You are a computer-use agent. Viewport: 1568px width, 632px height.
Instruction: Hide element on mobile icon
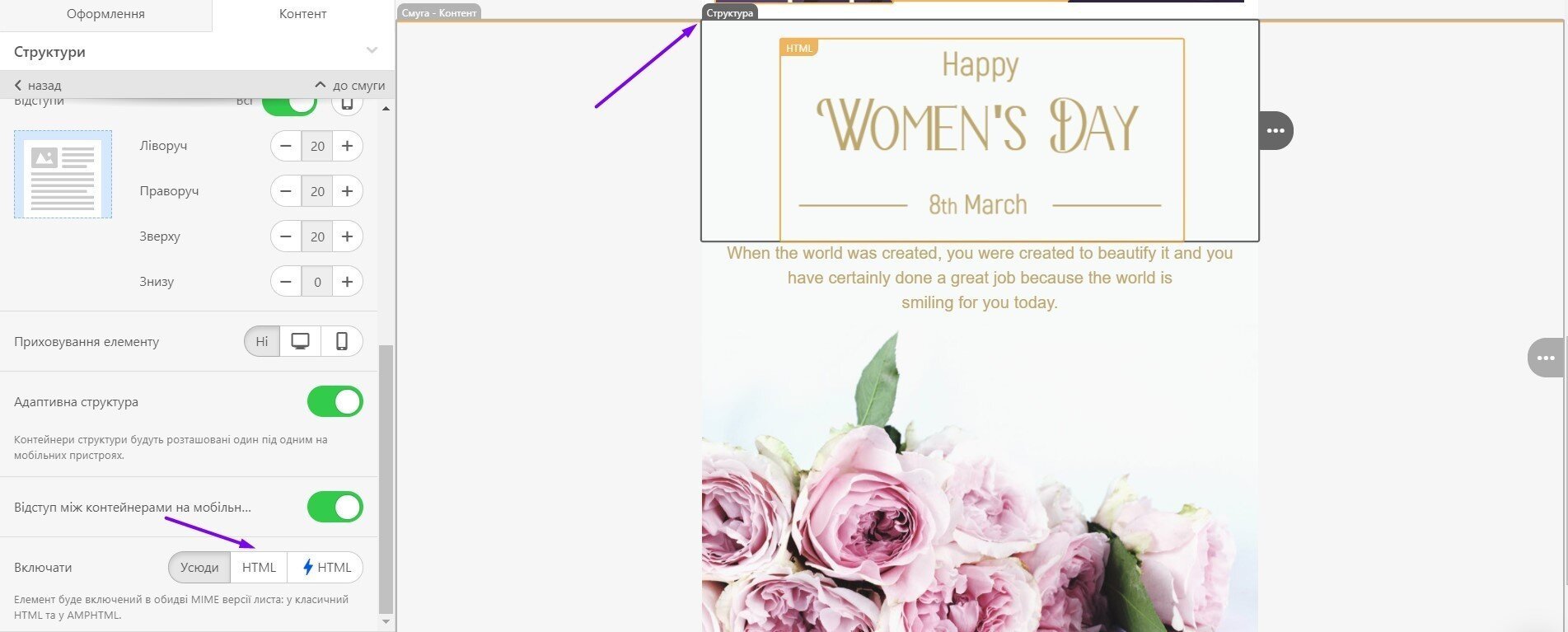[x=342, y=341]
